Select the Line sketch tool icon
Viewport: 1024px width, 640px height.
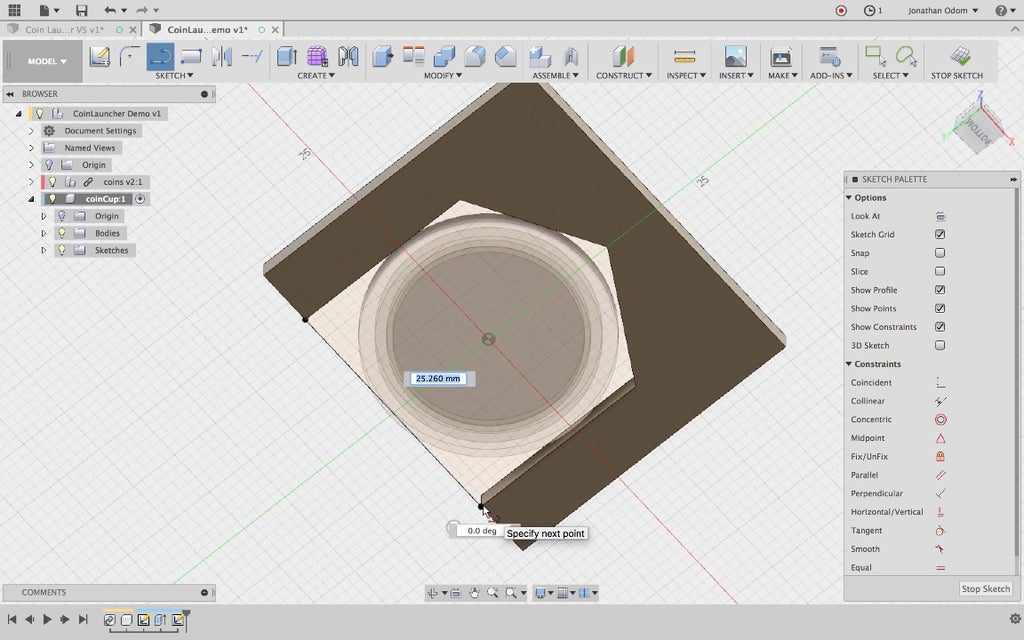(x=160, y=56)
